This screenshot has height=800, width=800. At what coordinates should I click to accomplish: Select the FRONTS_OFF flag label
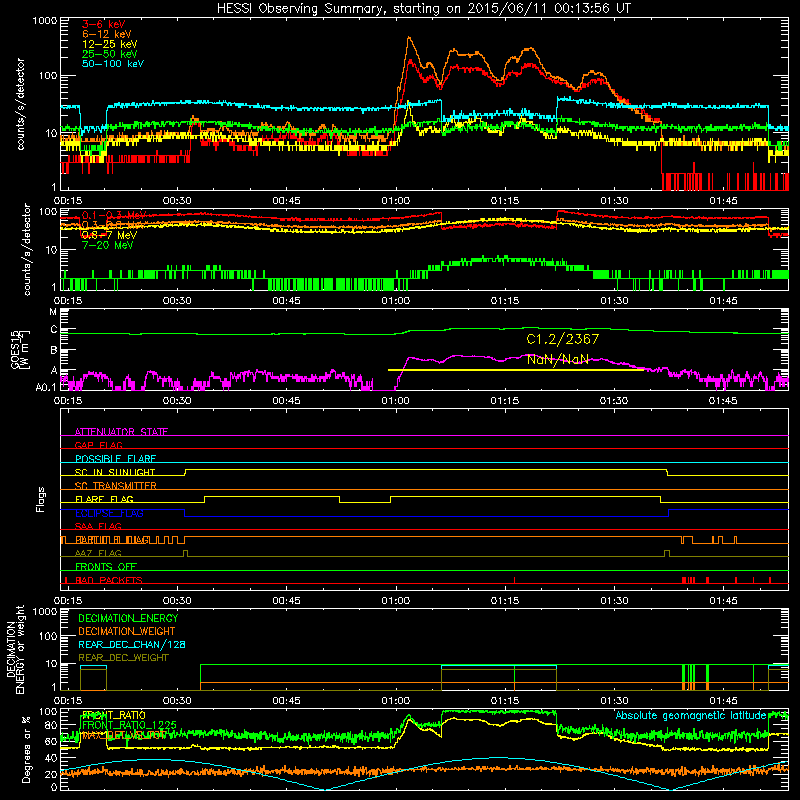click(106, 567)
